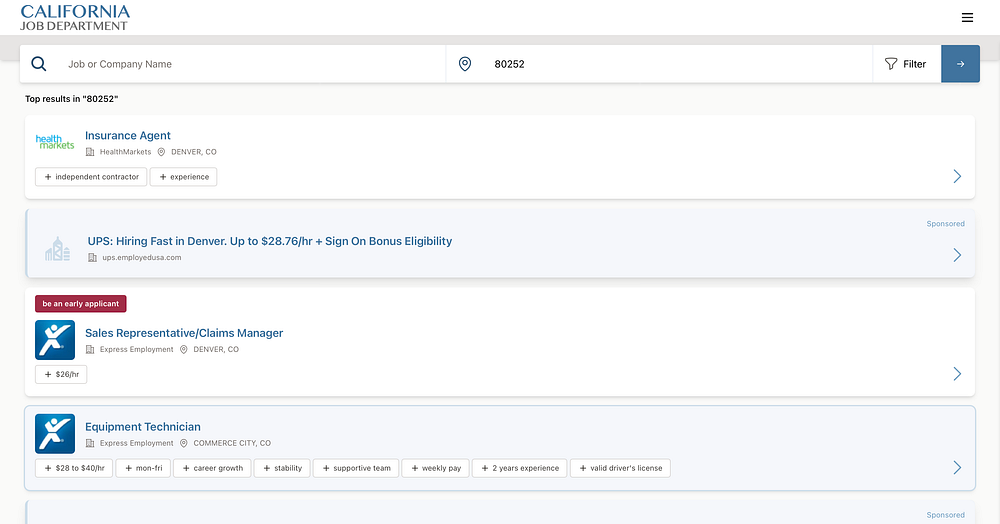Click the location pin icon in the search bar

465,64
